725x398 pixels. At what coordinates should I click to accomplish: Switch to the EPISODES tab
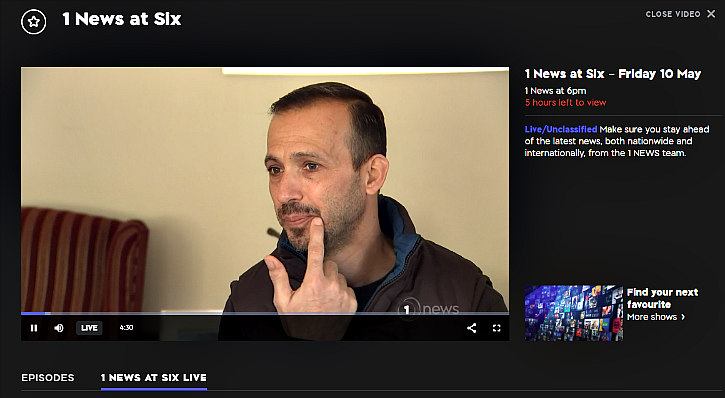click(48, 378)
